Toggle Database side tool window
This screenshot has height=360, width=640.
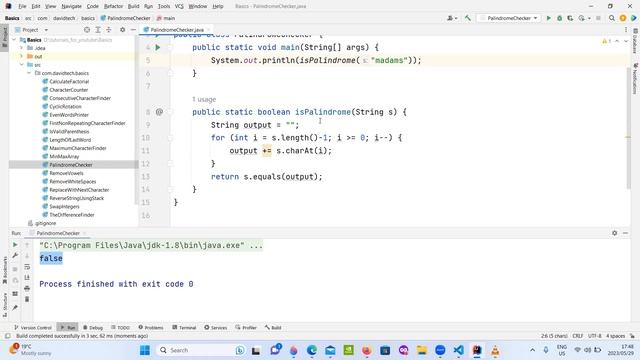[635, 42]
